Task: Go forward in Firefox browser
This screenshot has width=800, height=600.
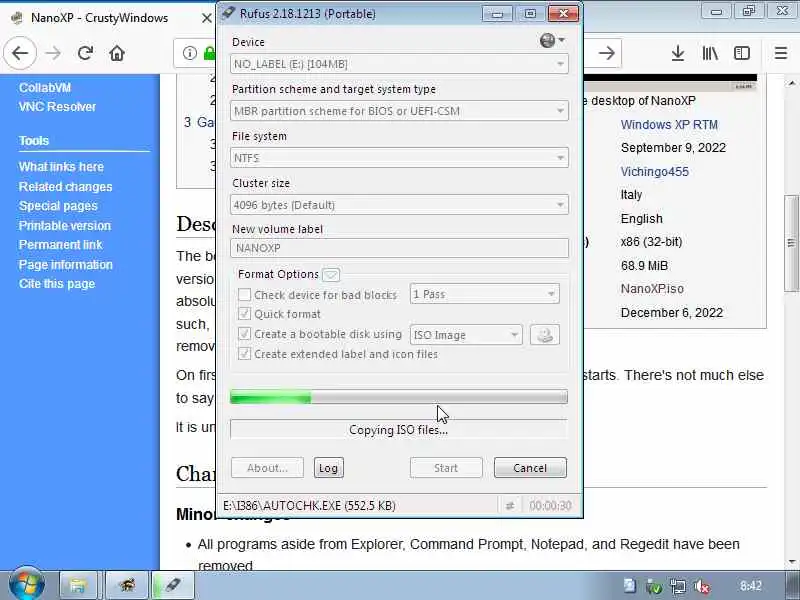Action: [x=53, y=53]
